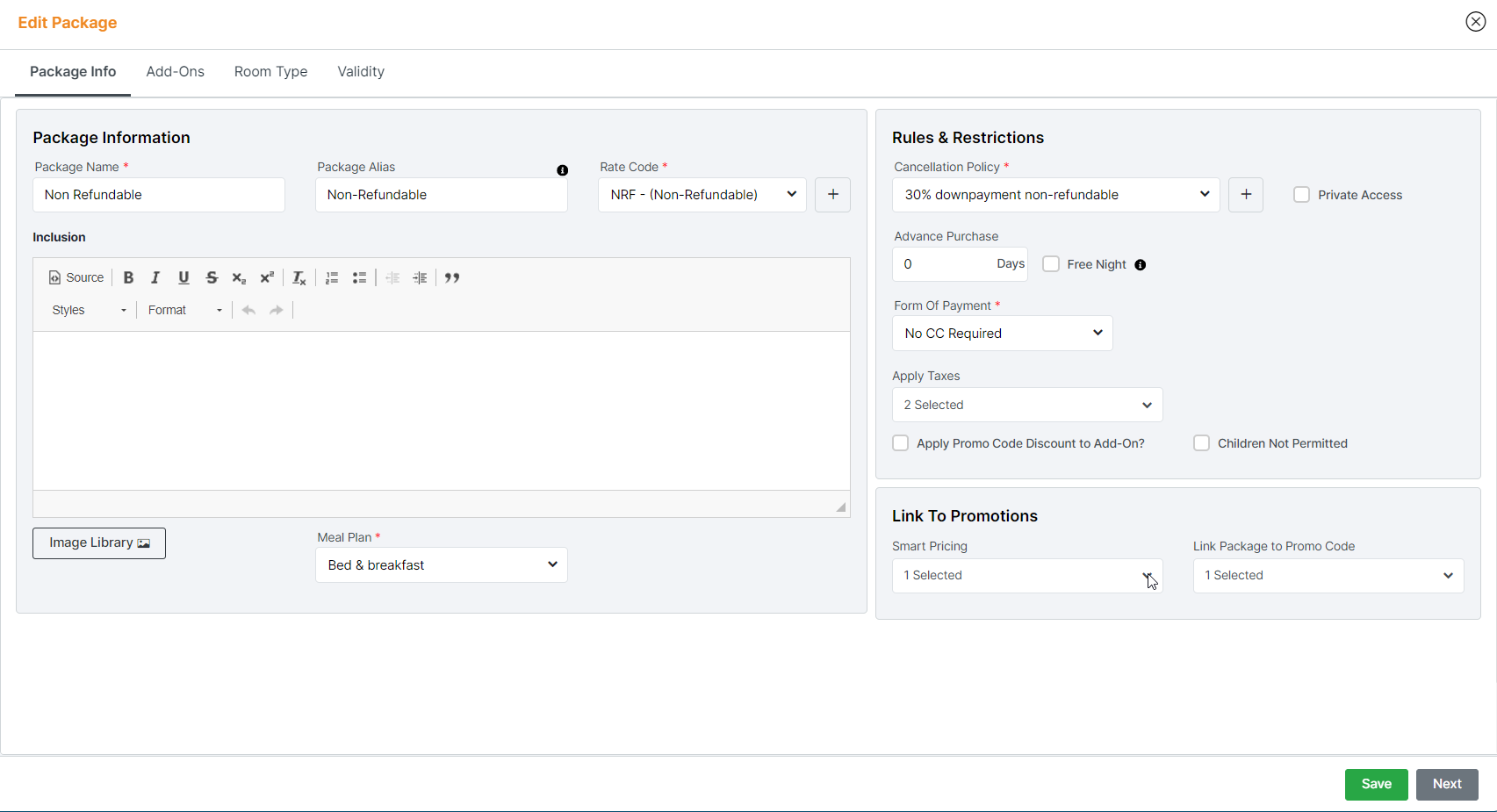
Task: Click the underline icon in editor
Action: [x=184, y=277]
